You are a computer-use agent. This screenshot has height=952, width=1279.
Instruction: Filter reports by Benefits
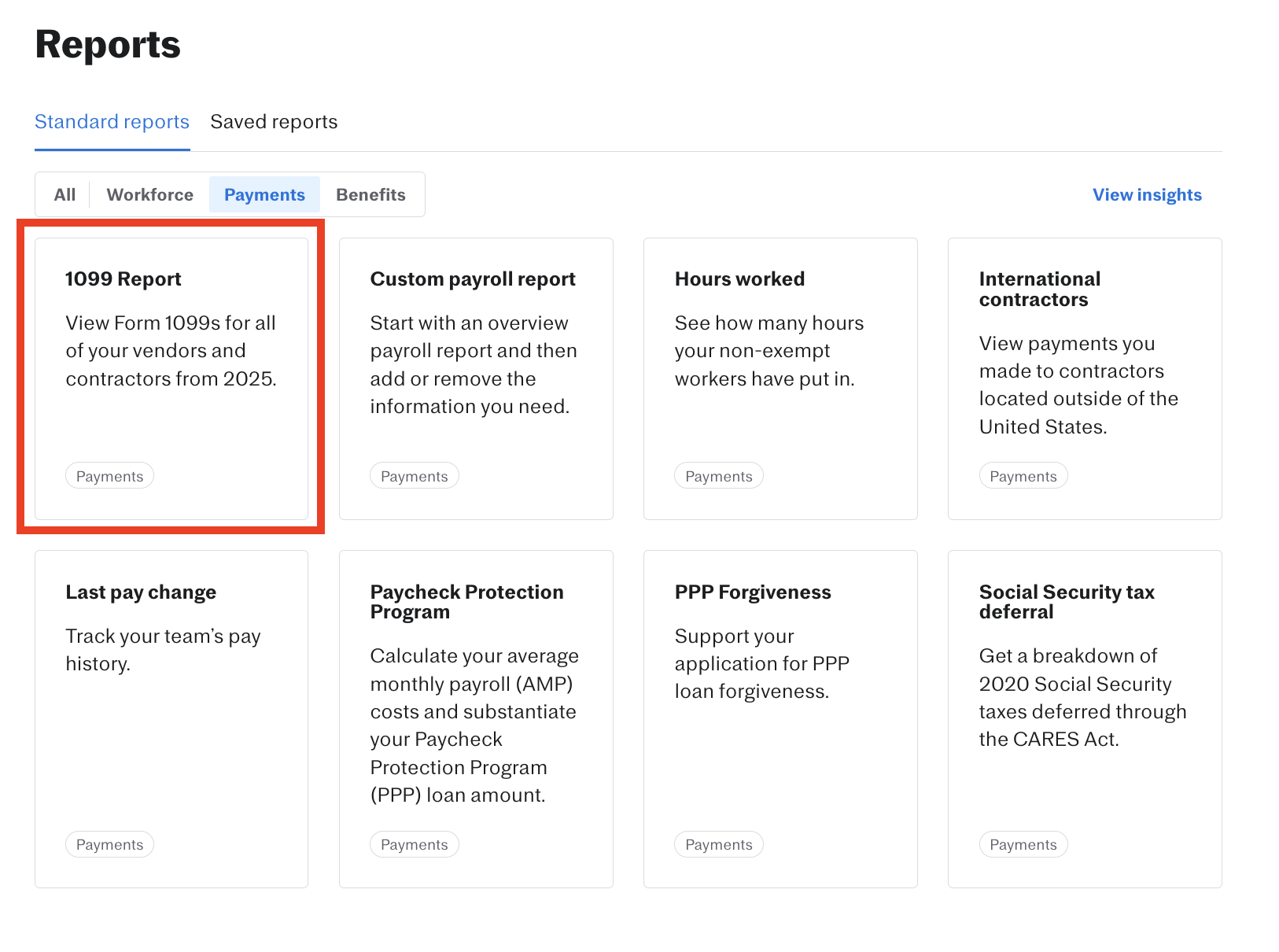pyautogui.click(x=370, y=194)
